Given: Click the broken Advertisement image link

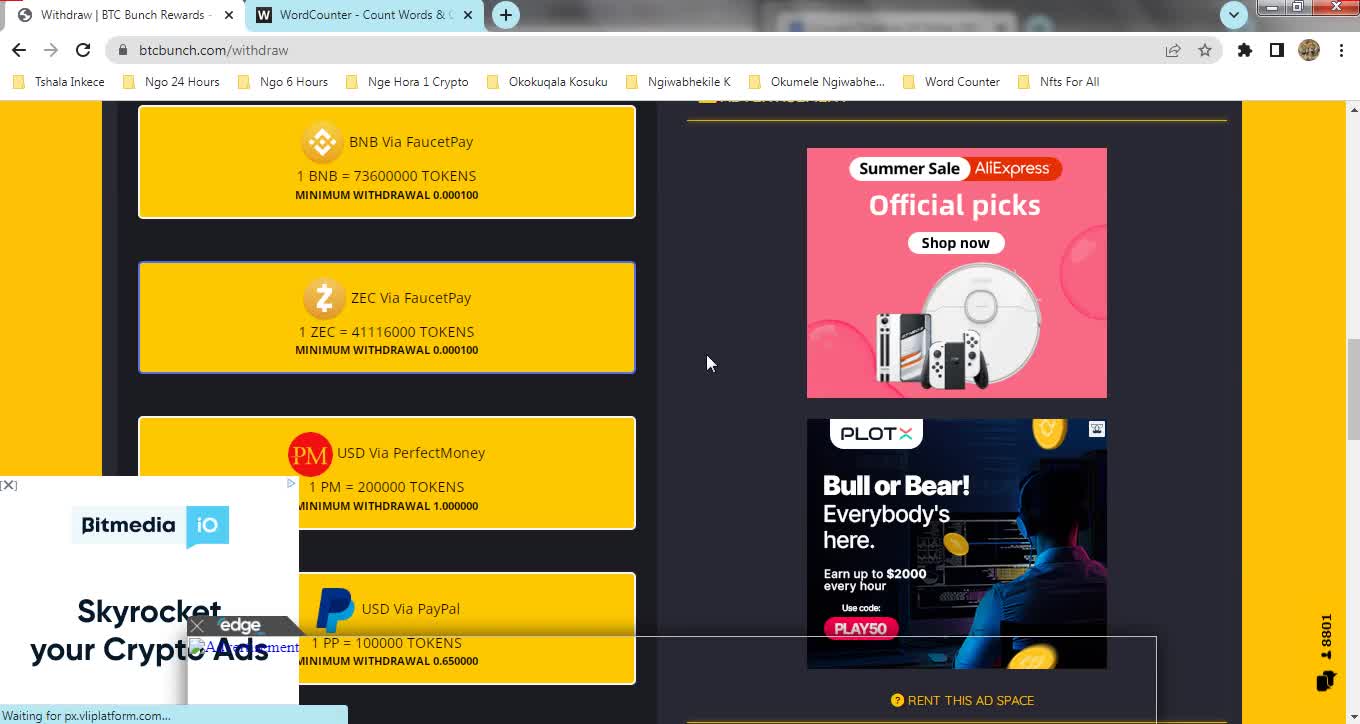Looking at the screenshot, I should point(244,647).
